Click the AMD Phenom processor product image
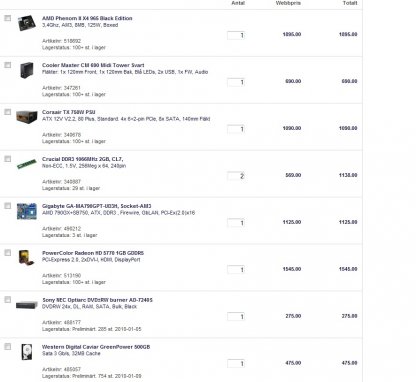Screen dimensions: 416x382 click(27, 23)
